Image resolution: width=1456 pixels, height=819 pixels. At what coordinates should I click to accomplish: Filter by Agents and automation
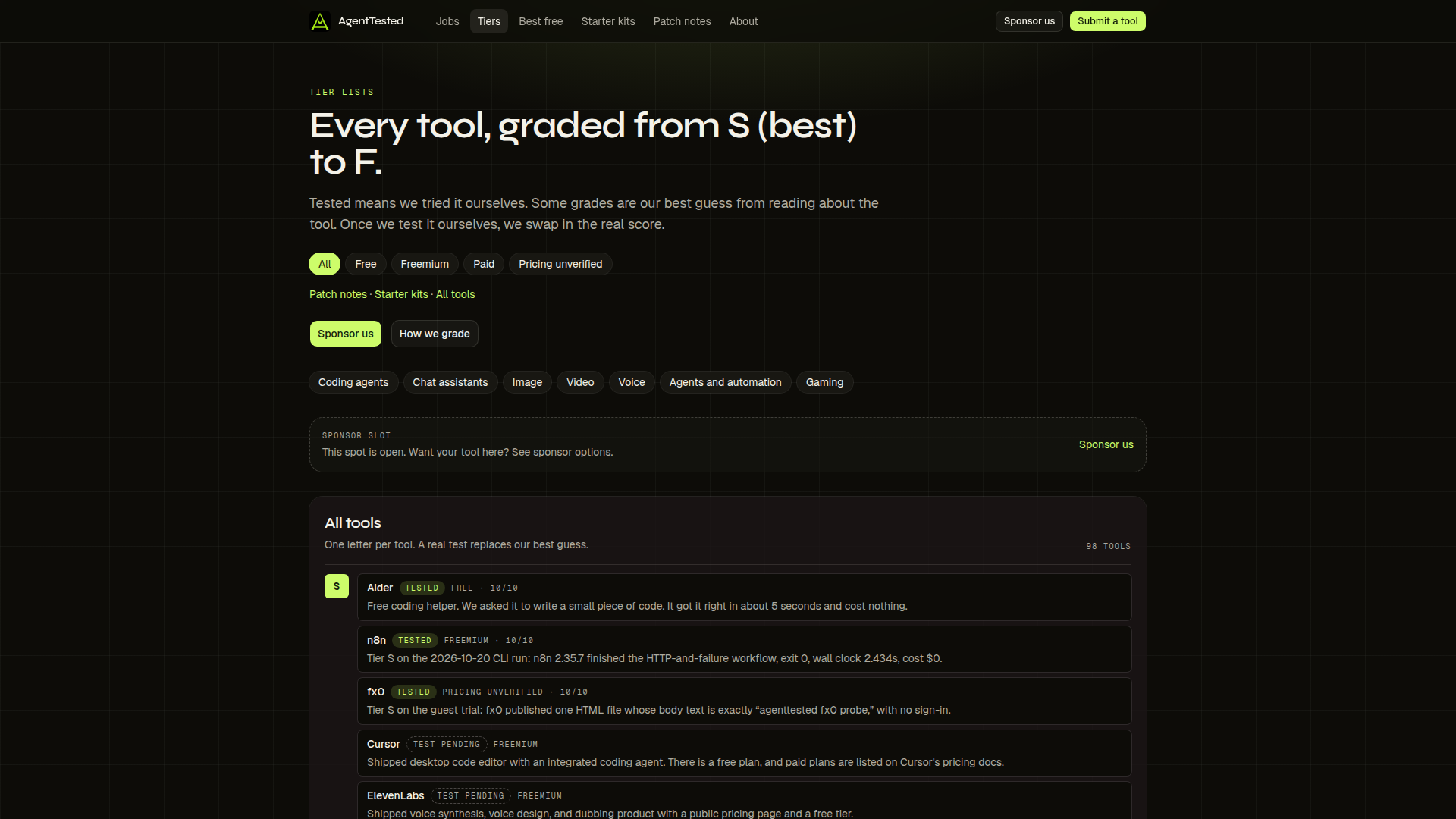pyautogui.click(x=726, y=382)
